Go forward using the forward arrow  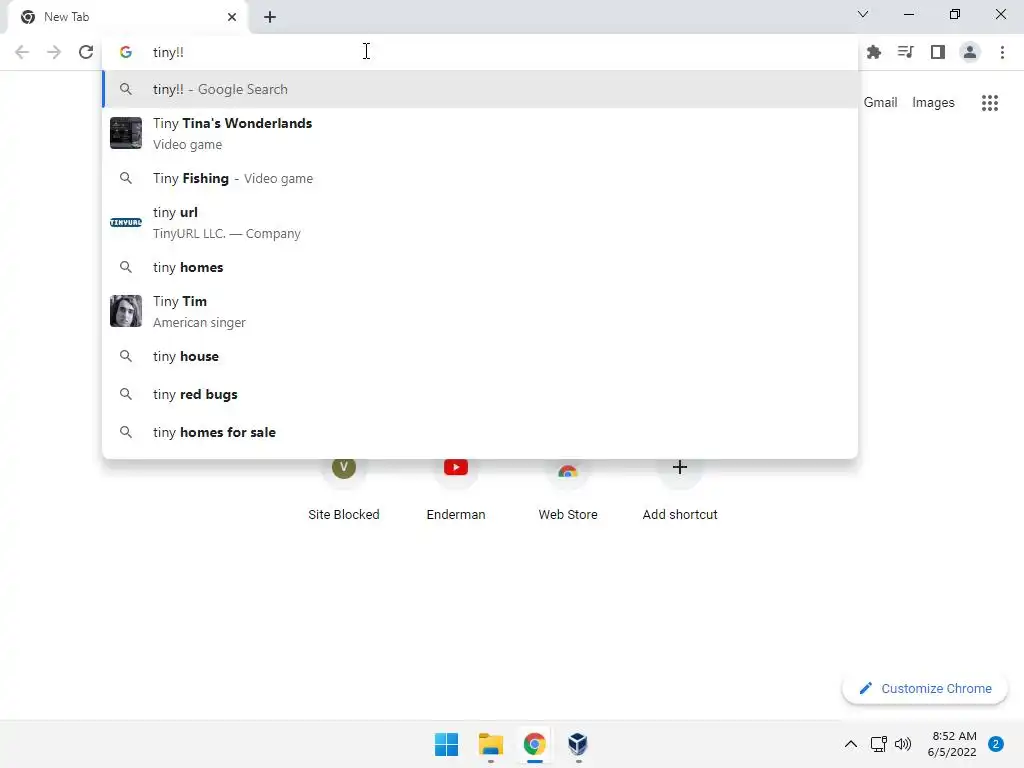pos(54,52)
